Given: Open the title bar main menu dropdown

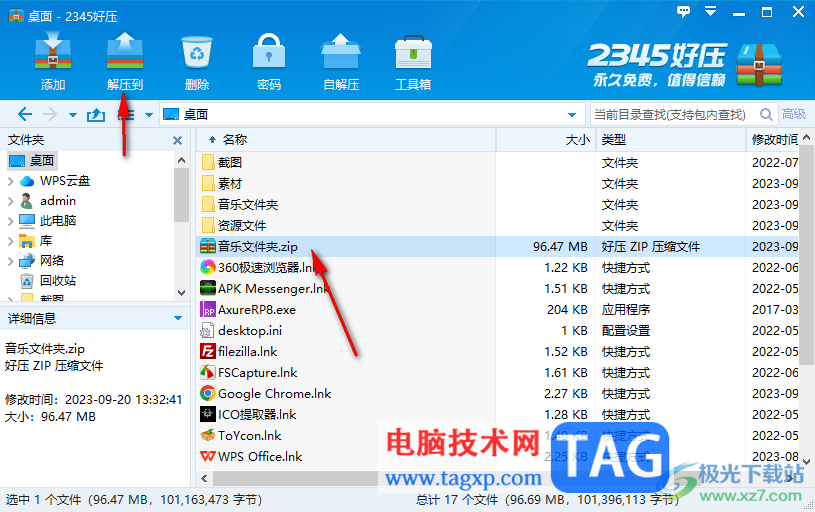Looking at the screenshot, I should pyautogui.click(x=710, y=11).
